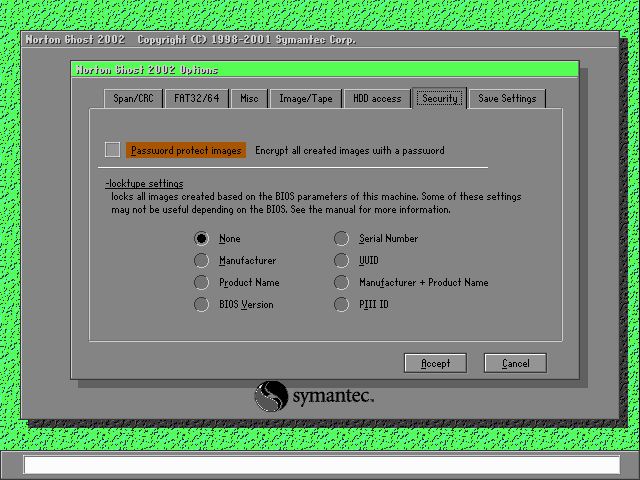This screenshot has width=640, height=480.
Task: Select Manufacturer + Product Name option
Action: tap(341, 282)
